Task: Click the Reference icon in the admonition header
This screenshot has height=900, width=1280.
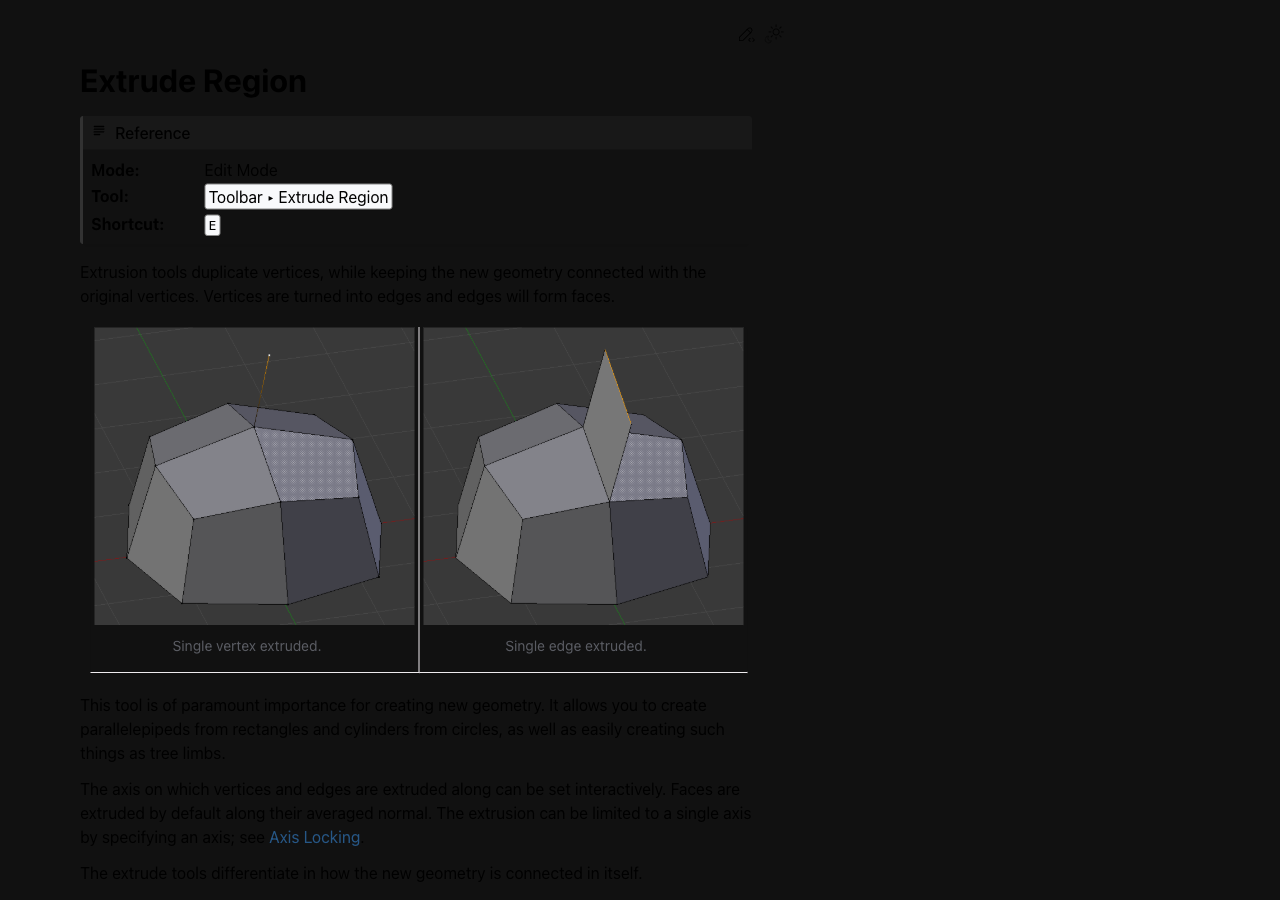Action: click(x=99, y=131)
